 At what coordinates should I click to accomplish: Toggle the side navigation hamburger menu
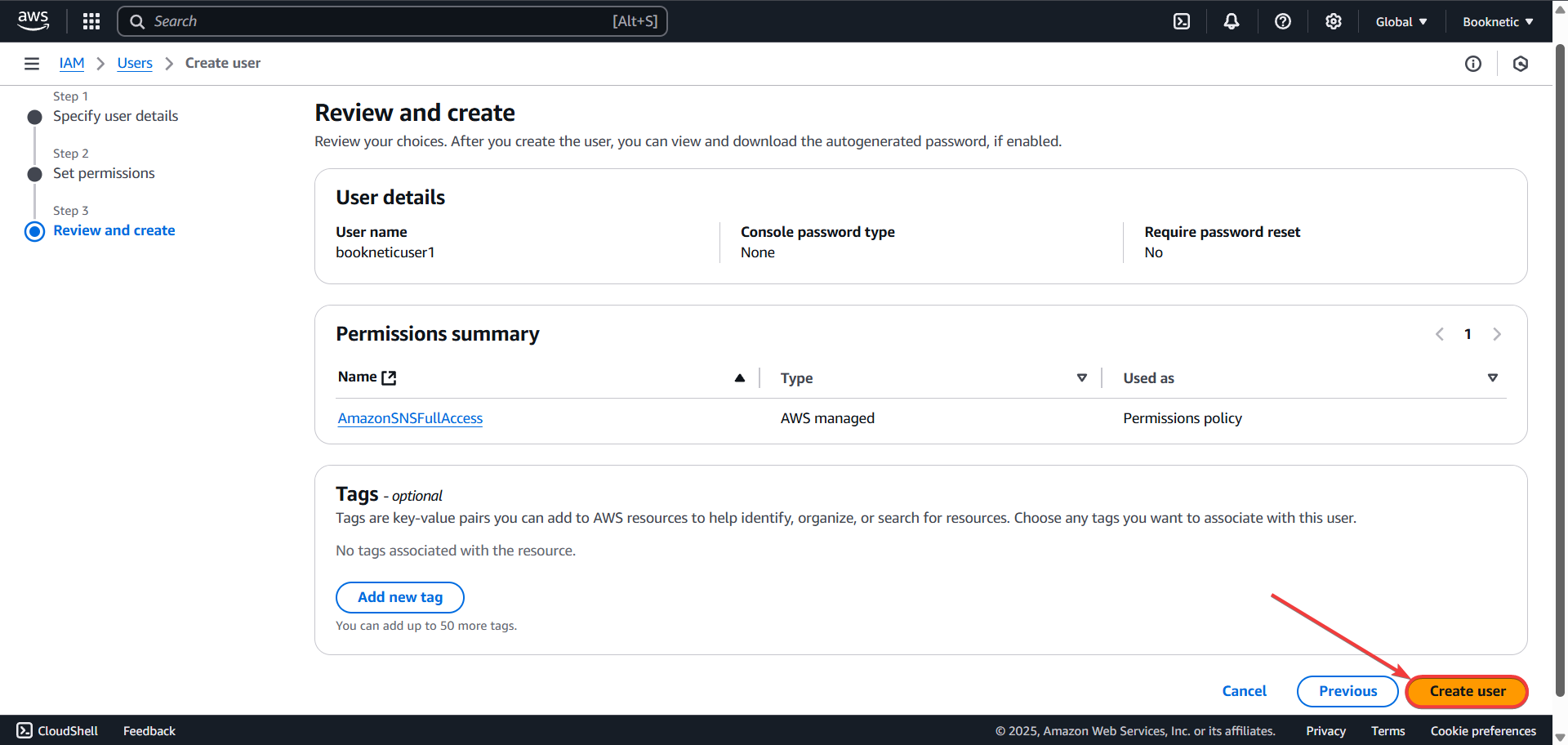(x=32, y=64)
